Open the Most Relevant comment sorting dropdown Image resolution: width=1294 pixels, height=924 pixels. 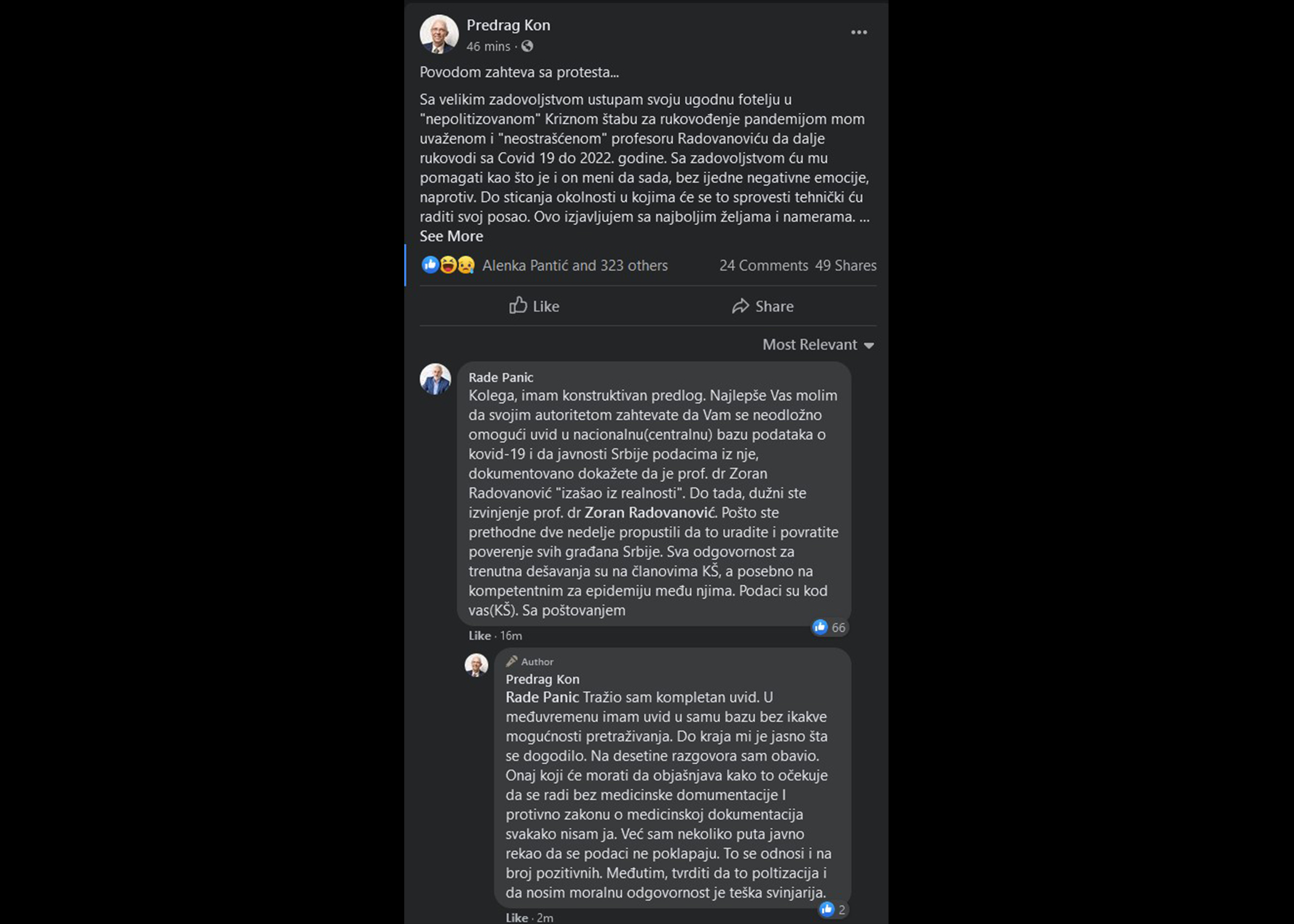pos(818,345)
